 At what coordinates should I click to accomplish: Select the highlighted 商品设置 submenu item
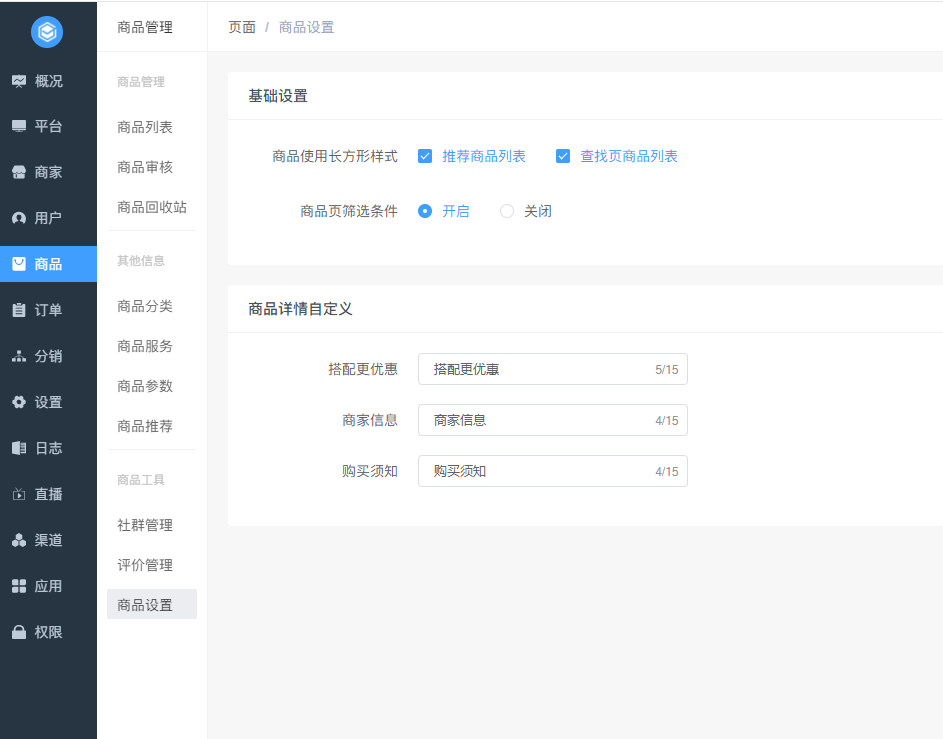(152, 604)
